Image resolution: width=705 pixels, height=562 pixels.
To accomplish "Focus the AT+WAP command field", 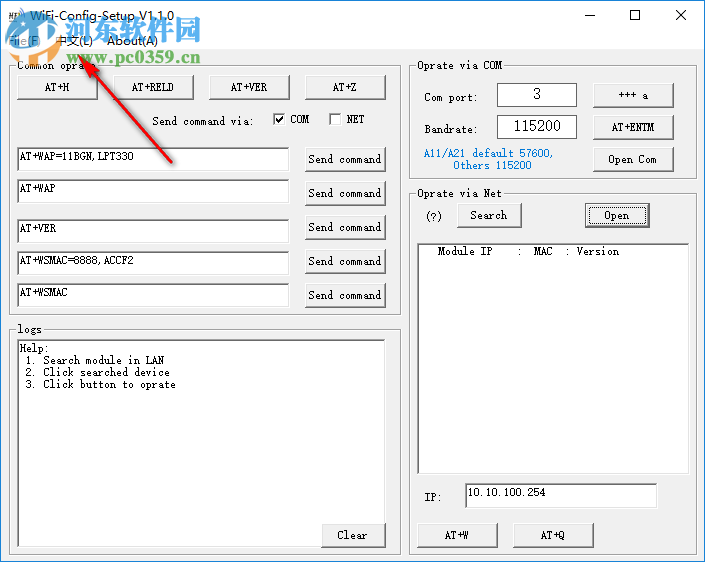I will point(153,191).
